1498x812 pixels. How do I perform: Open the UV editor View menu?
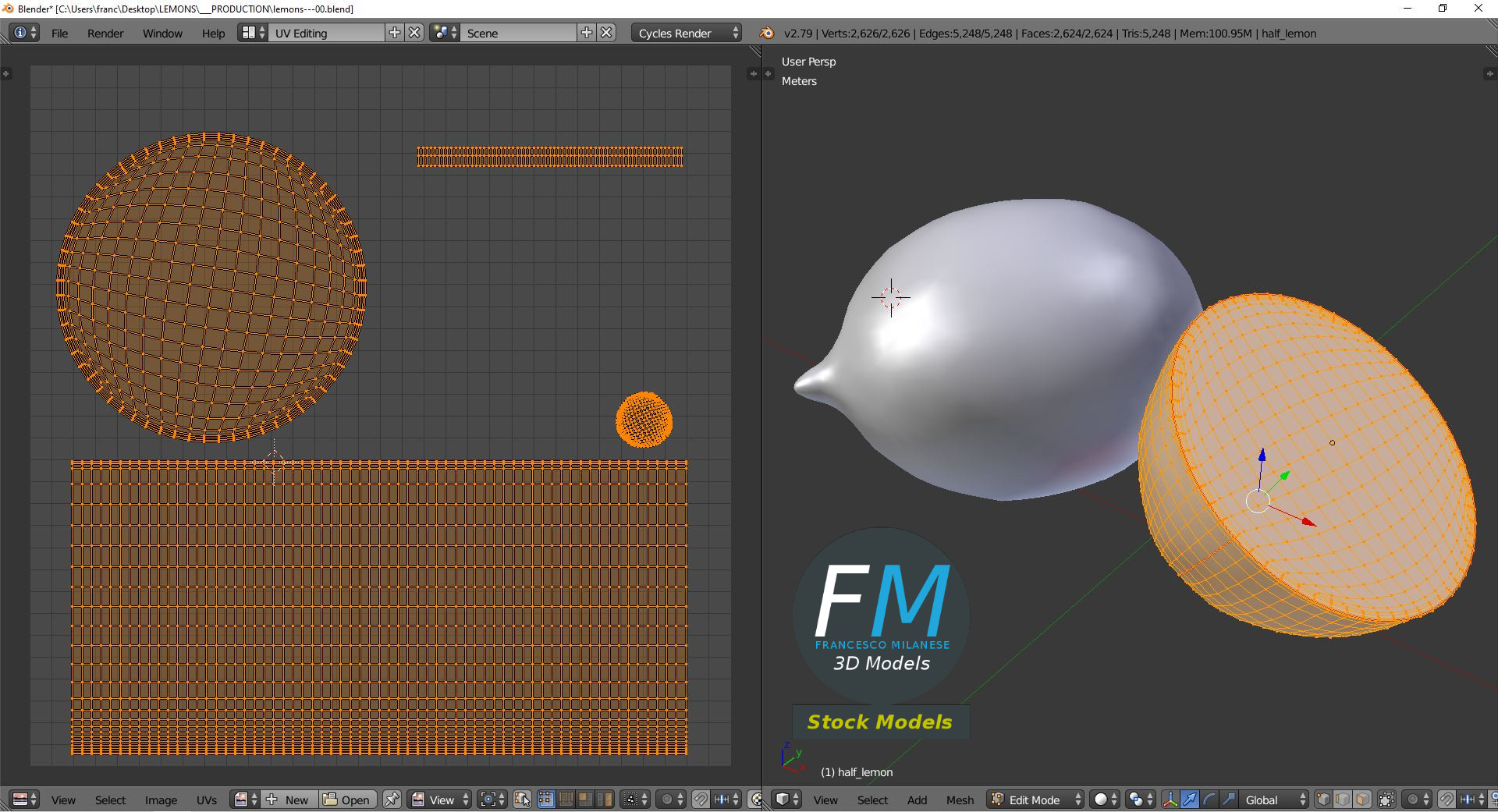point(63,800)
